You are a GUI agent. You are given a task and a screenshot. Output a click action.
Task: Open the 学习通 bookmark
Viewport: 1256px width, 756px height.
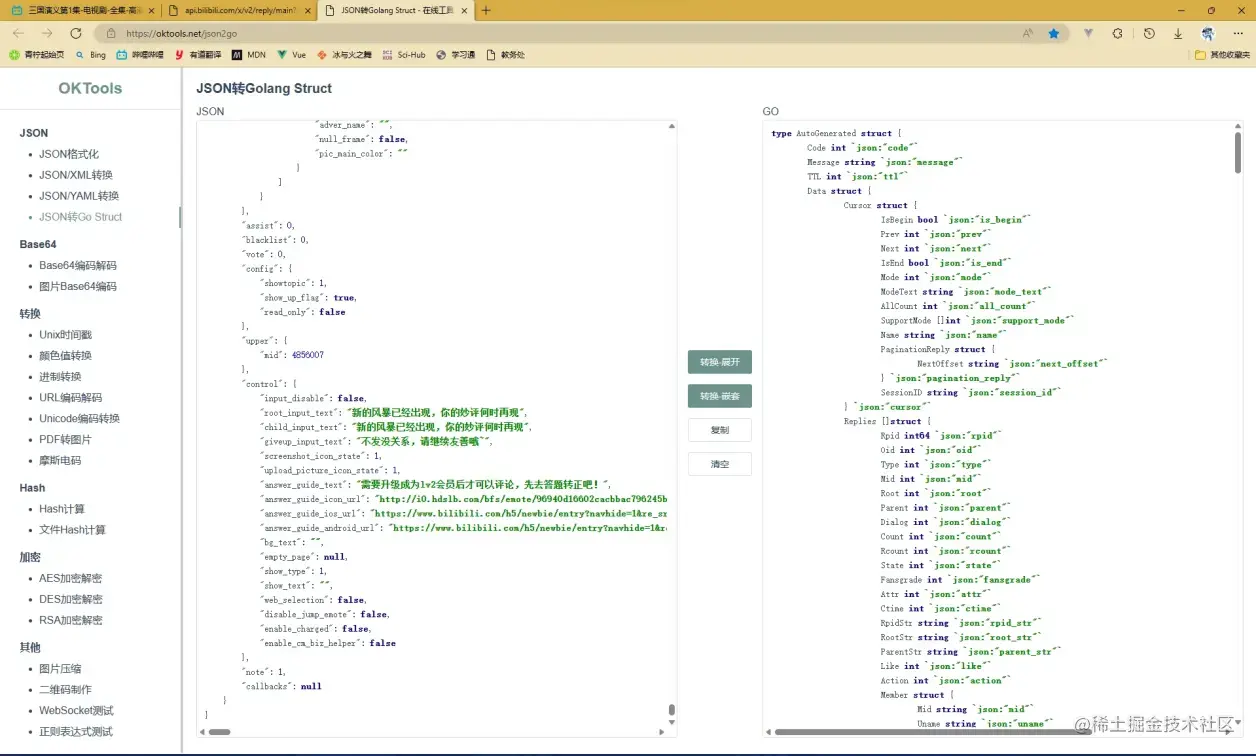tap(455, 55)
